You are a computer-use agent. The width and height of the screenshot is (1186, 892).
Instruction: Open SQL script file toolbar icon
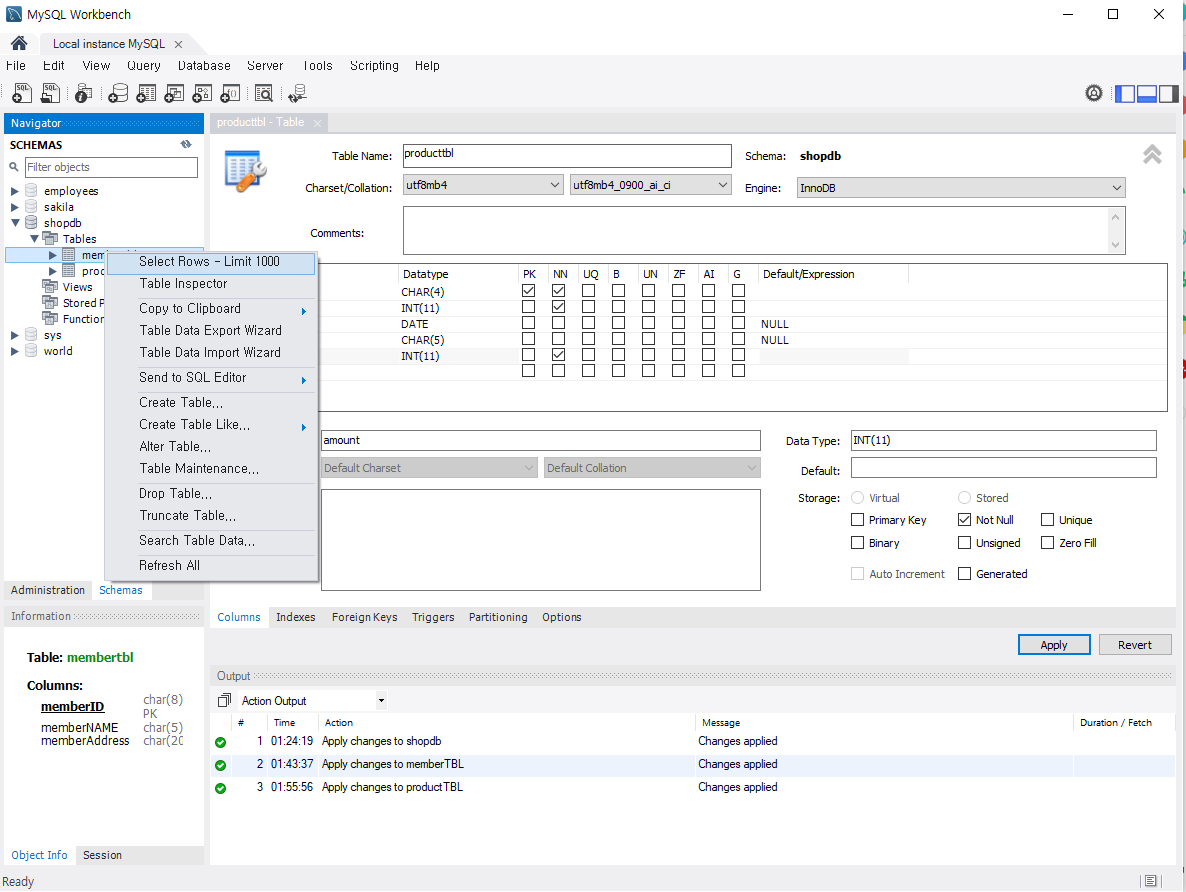51,93
